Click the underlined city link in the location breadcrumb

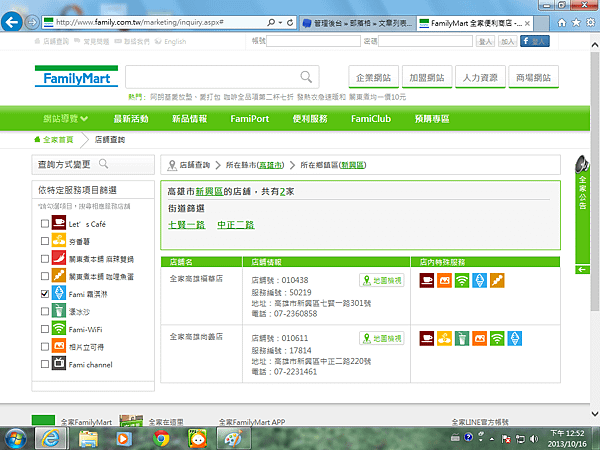click(x=271, y=165)
